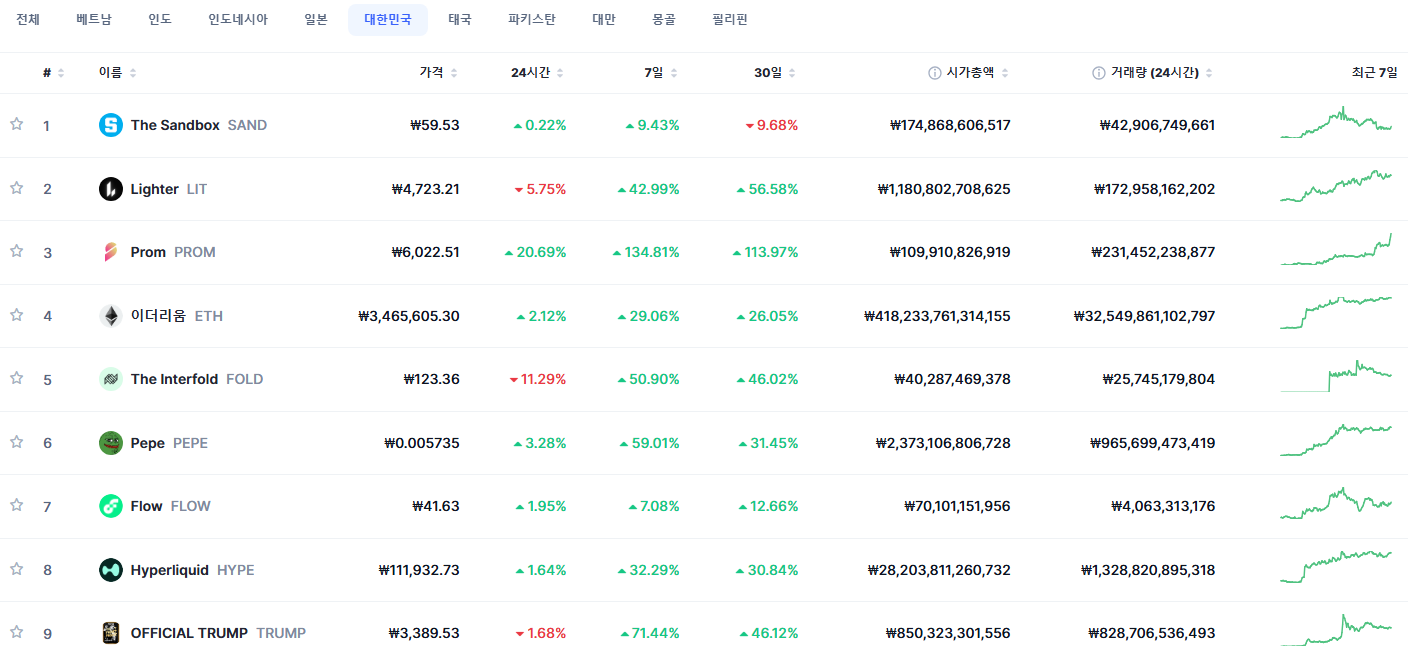The height and width of the screenshot is (660, 1408).
Task: Toggle the watchlist star for 이더리움
Action: tap(16, 315)
